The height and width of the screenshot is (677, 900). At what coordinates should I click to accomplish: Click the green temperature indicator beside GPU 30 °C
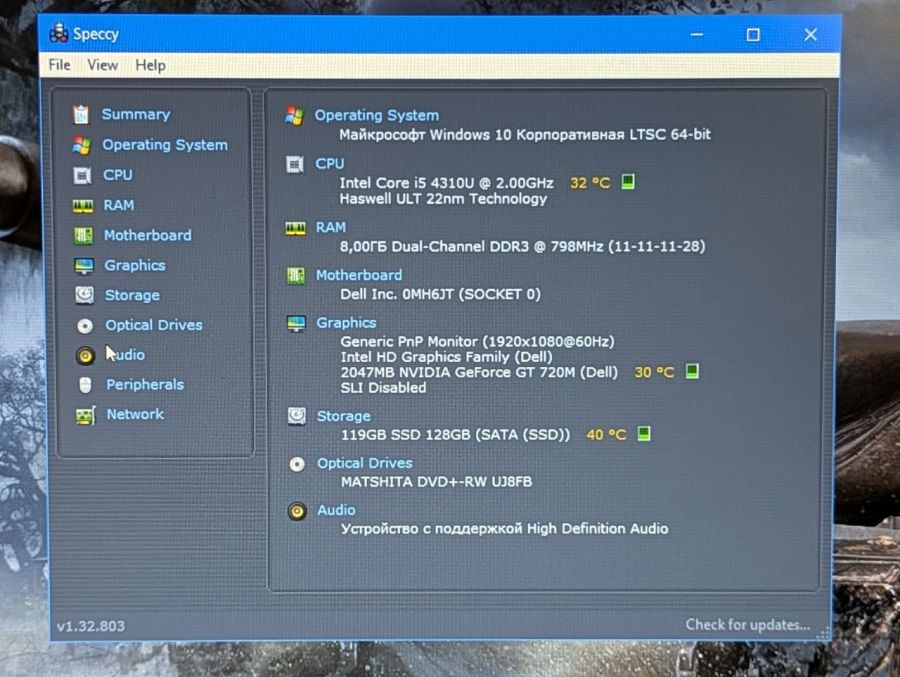coord(692,371)
